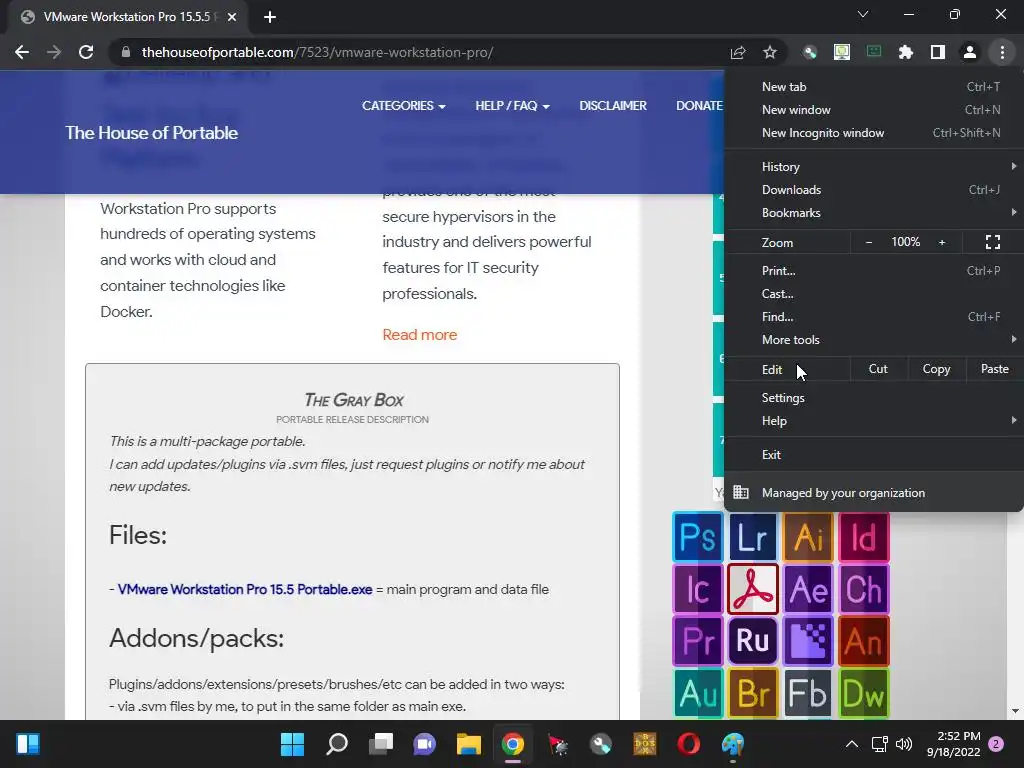Select New window menu item
The width and height of the screenshot is (1024, 768).
874,110
